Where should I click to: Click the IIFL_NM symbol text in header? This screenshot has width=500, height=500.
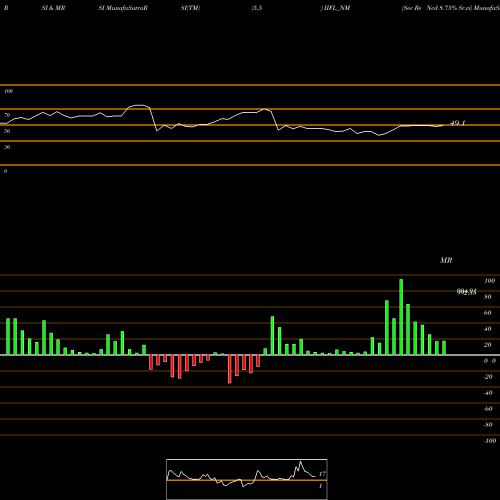336,8
